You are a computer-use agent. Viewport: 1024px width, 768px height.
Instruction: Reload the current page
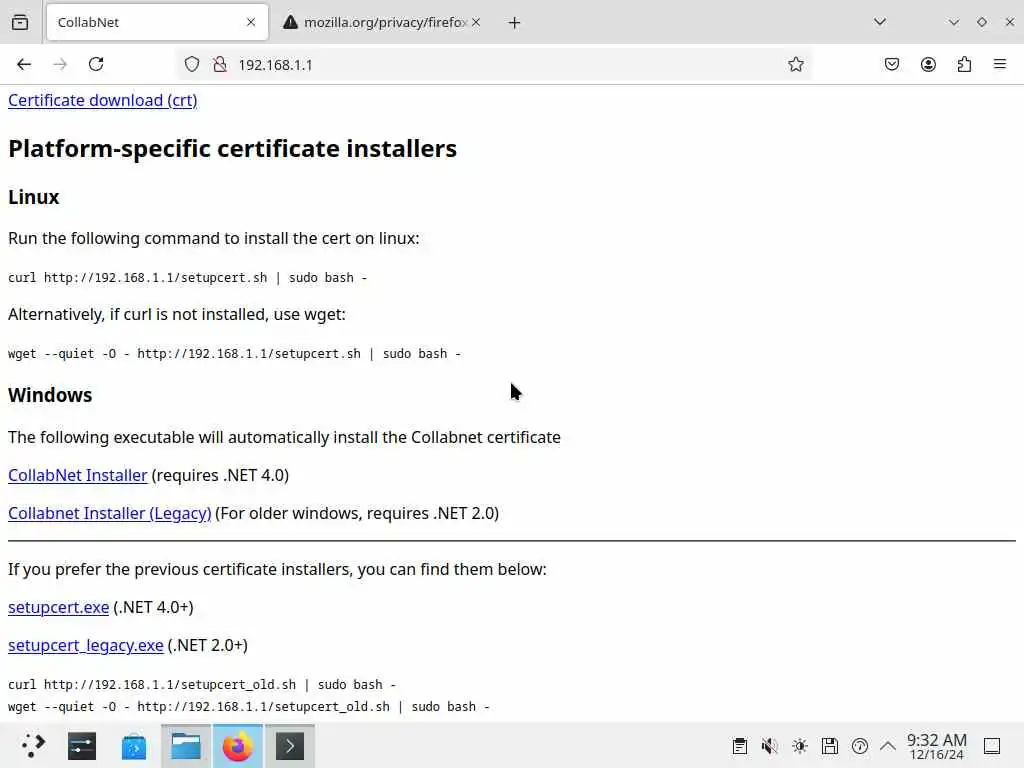pyautogui.click(x=96, y=64)
